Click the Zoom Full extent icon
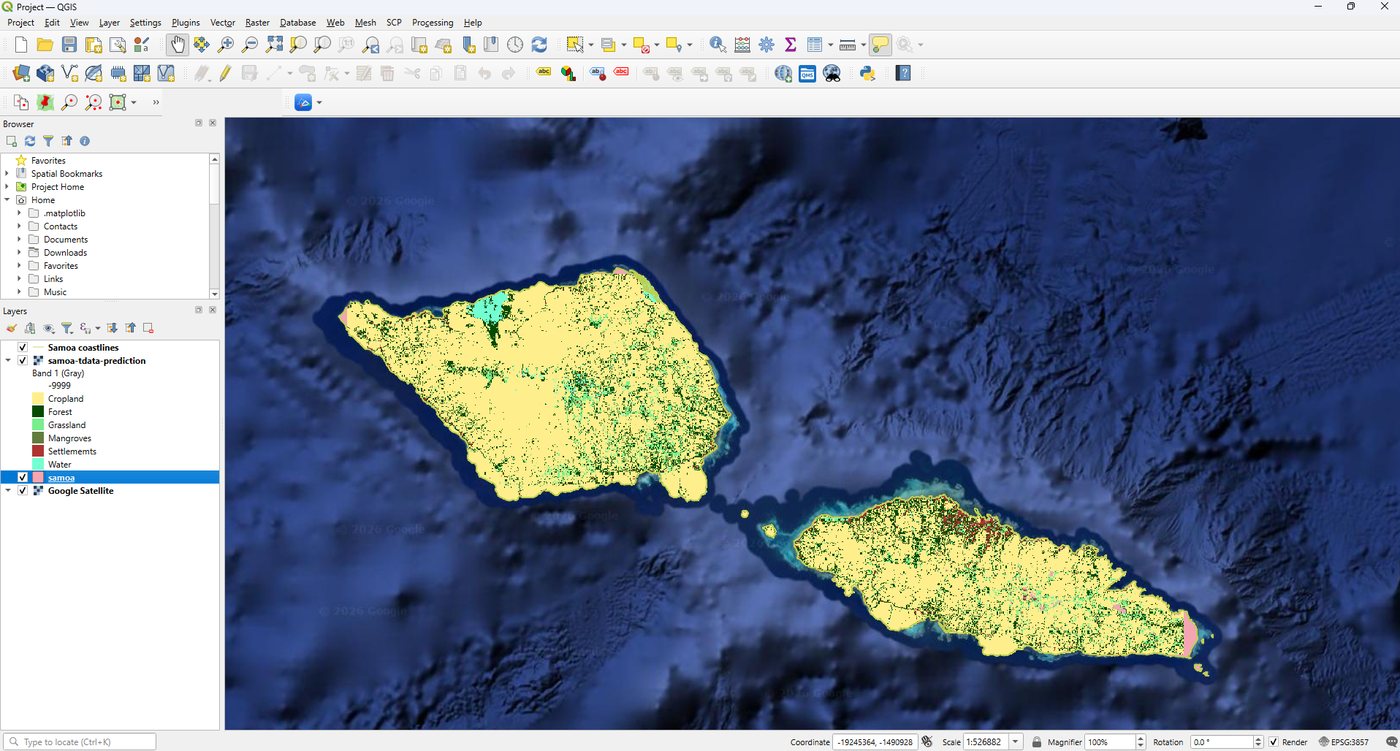The width and height of the screenshot is (1400, 751). 274,44
